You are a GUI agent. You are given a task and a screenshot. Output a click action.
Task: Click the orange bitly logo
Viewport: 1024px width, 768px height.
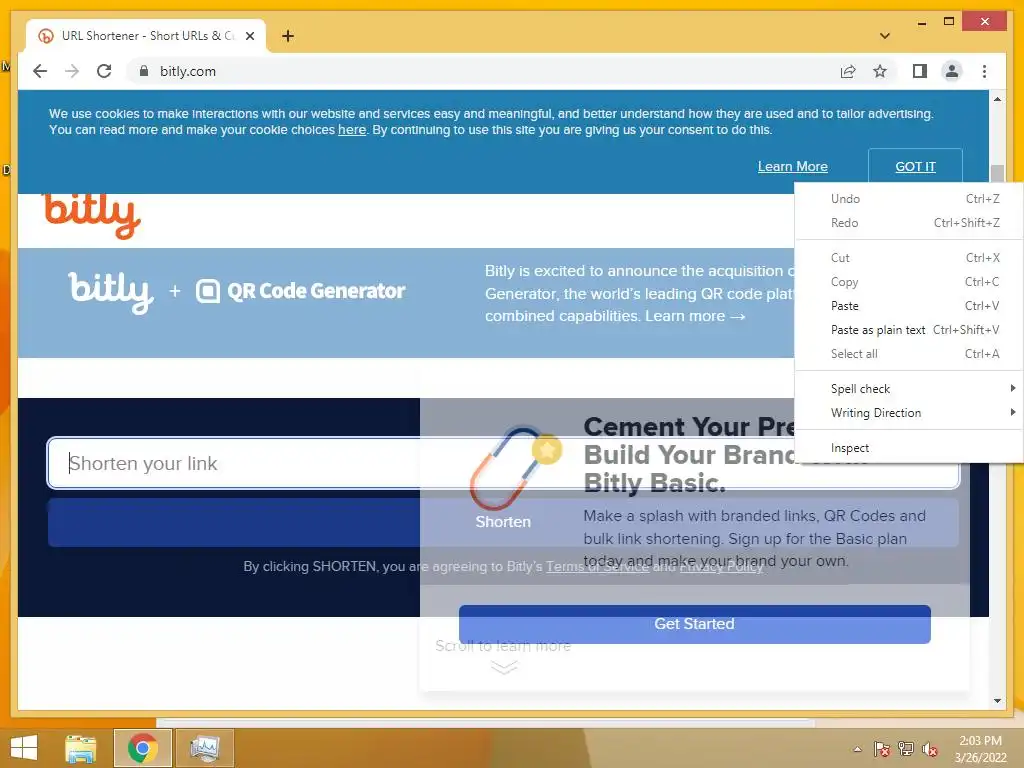92,214
